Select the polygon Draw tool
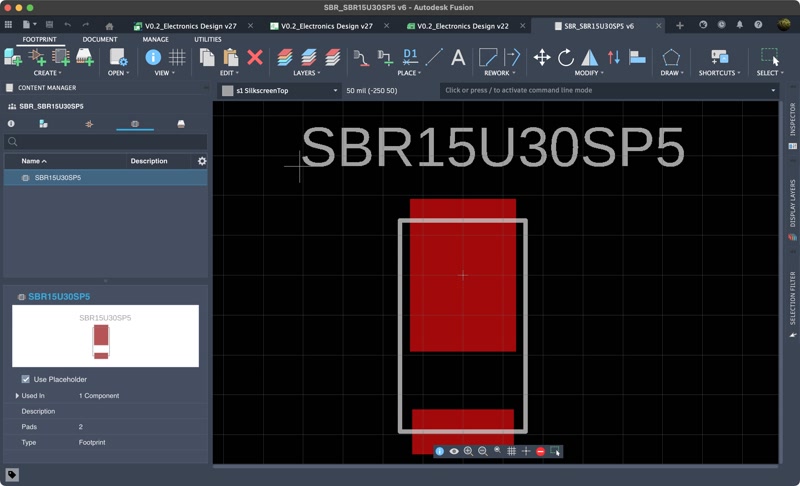Screen dimensions: 800x486 (x=671, y=58)
